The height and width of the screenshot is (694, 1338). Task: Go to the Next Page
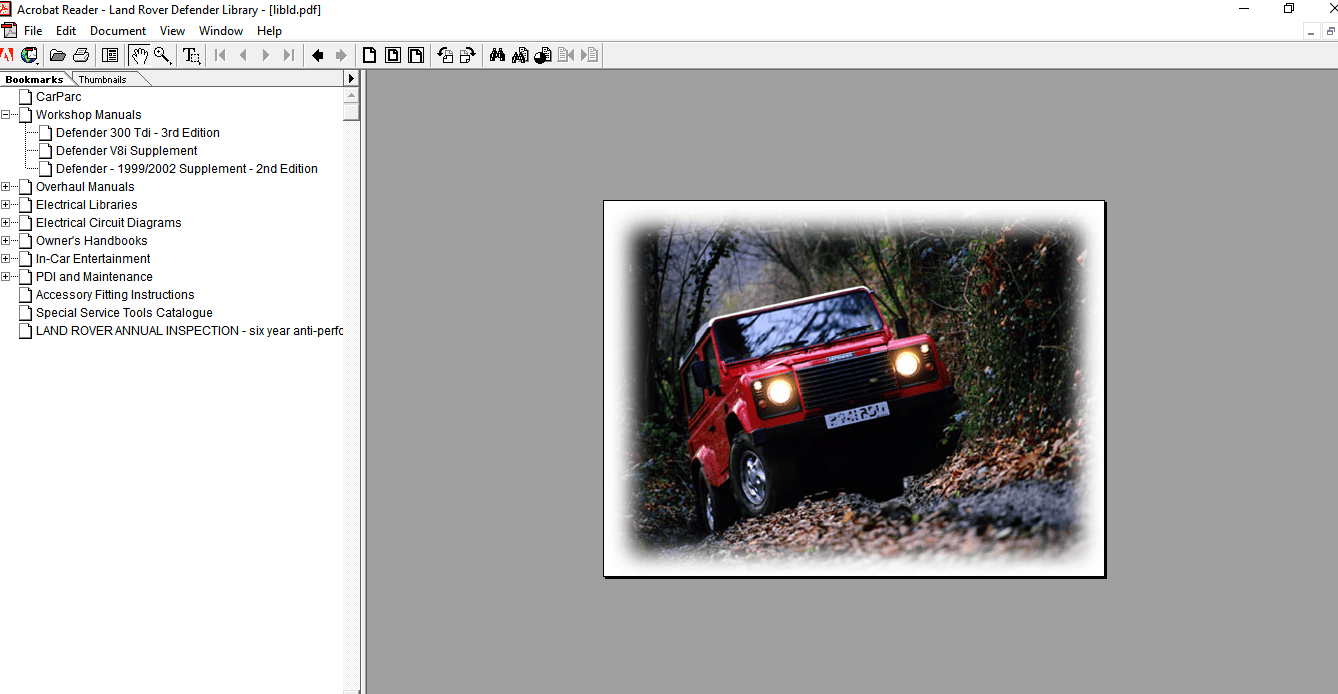(x=266, y=55)
